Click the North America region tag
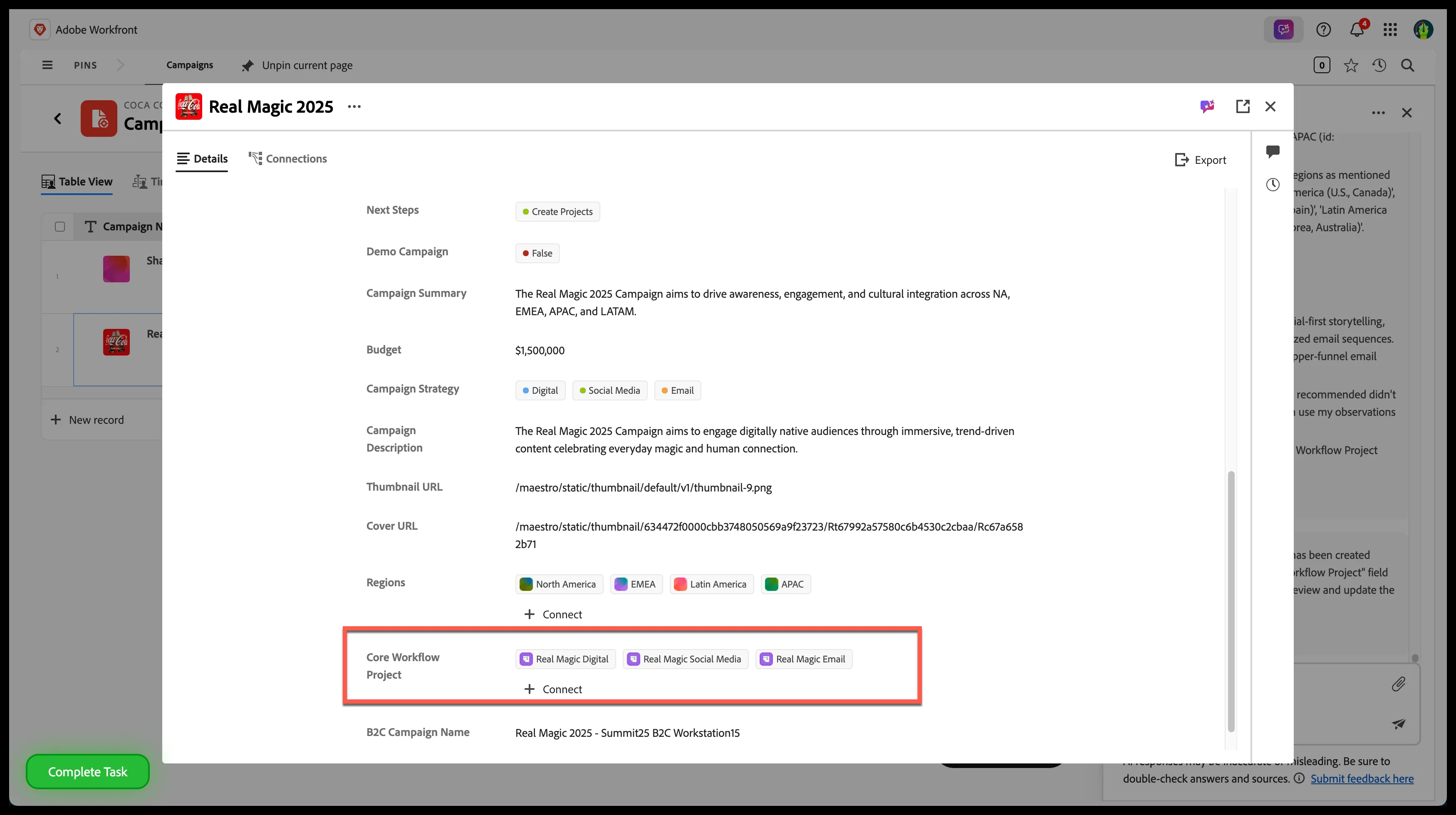 (559, 584)
